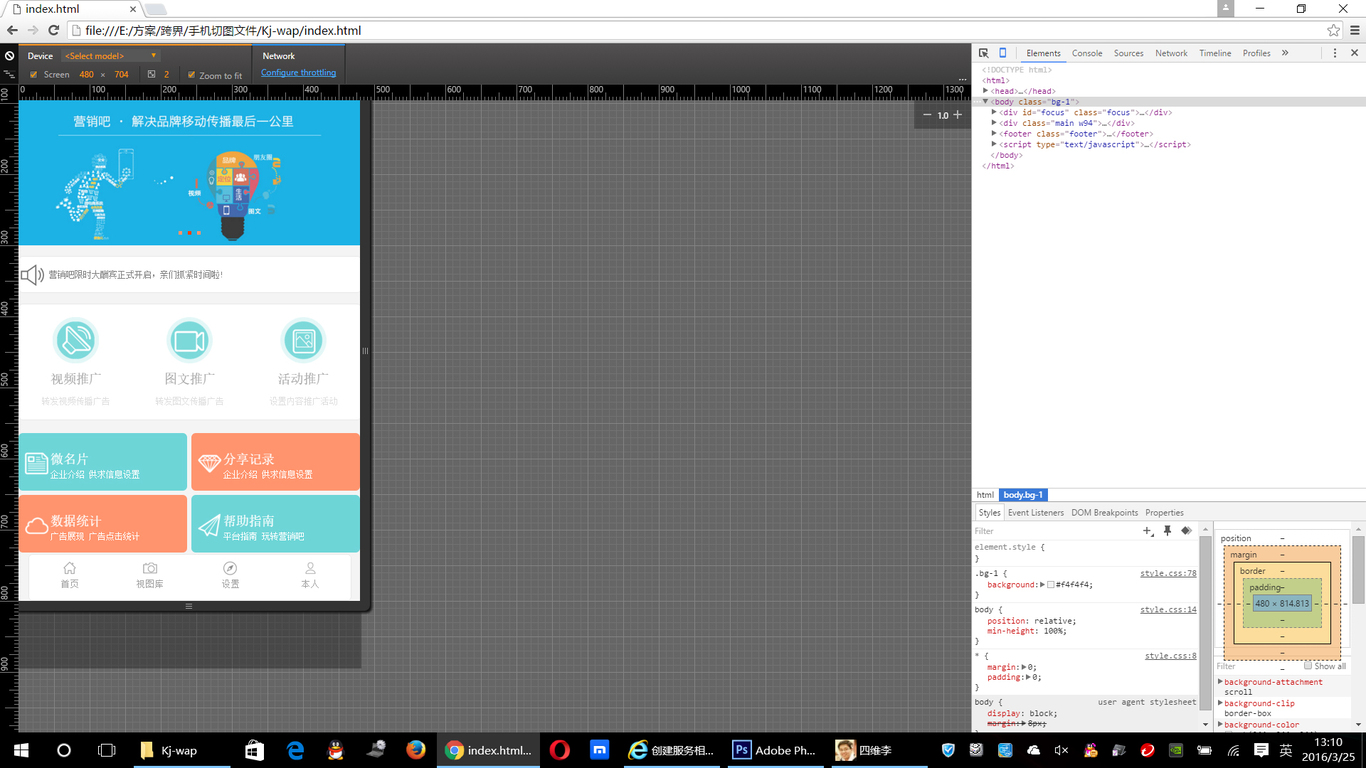Open style.css:8 source link

(x=1171, y=656)
